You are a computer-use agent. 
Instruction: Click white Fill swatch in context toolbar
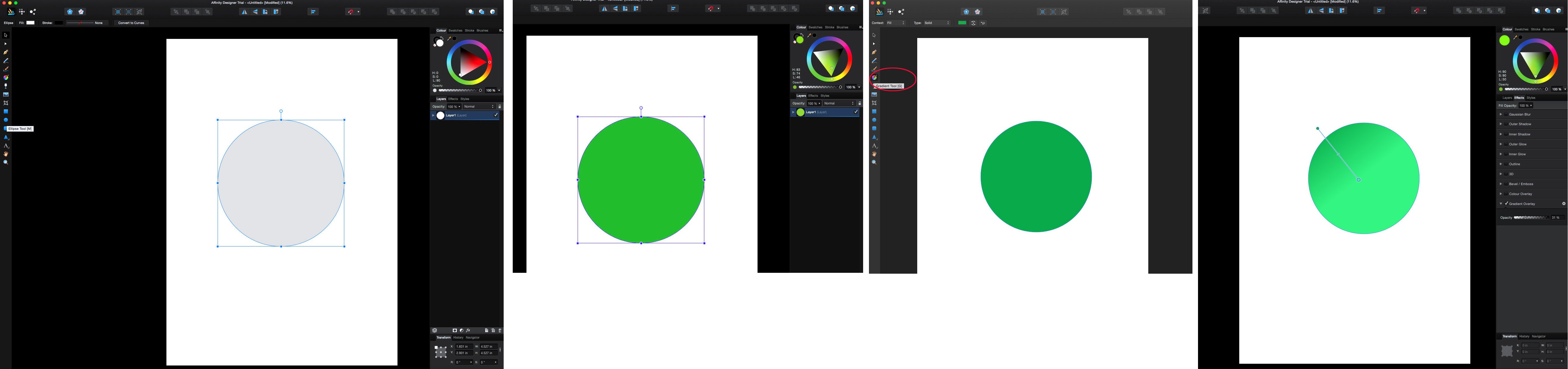click(x=30, y=23)
